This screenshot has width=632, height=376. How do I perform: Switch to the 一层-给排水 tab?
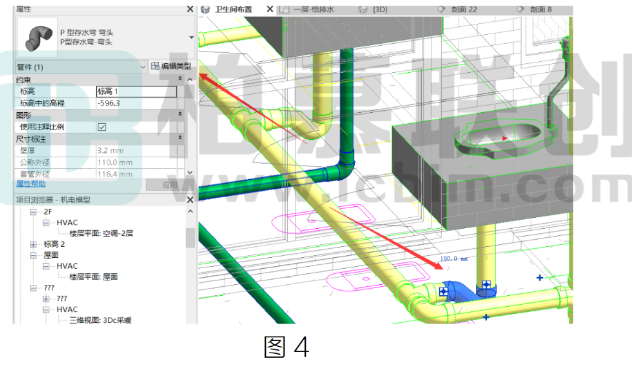tap(313, 9)
